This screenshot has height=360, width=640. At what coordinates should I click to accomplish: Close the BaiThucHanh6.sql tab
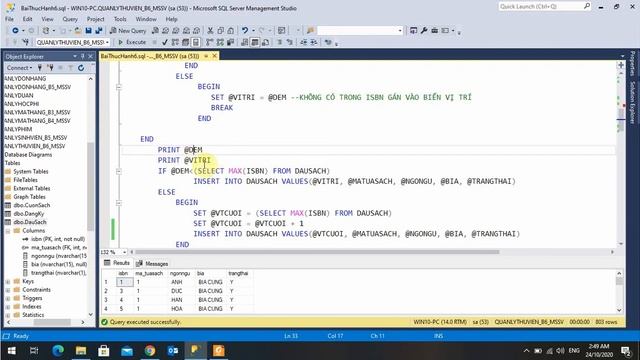click(214, 56)
